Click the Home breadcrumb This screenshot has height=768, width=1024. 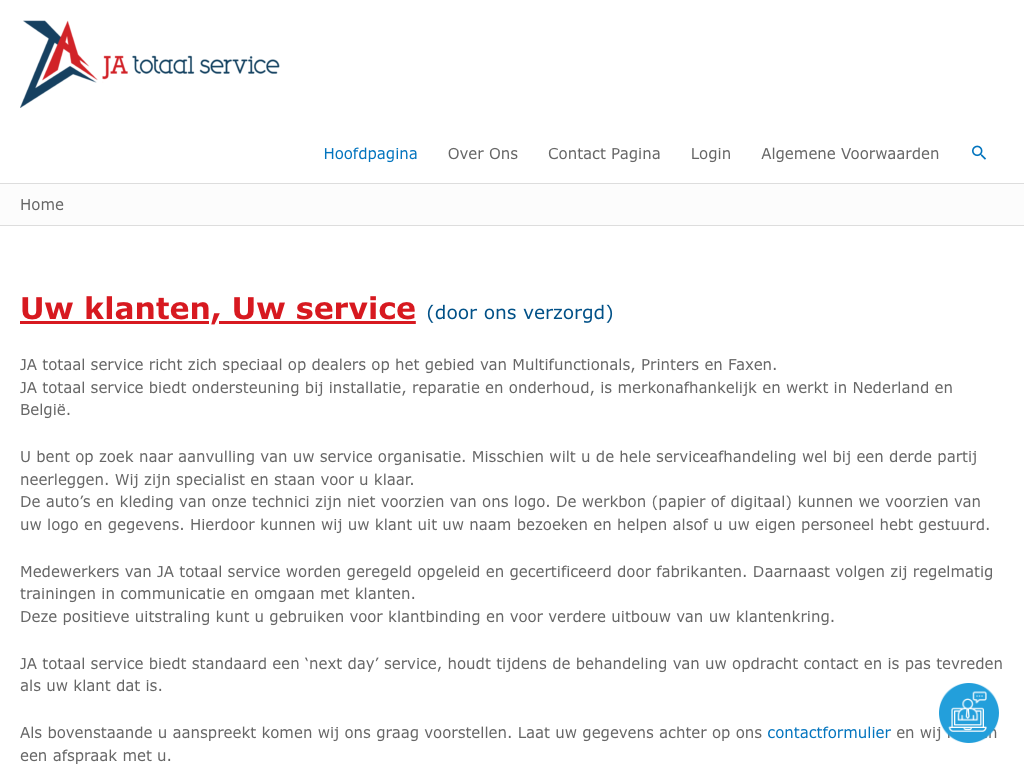42,205
